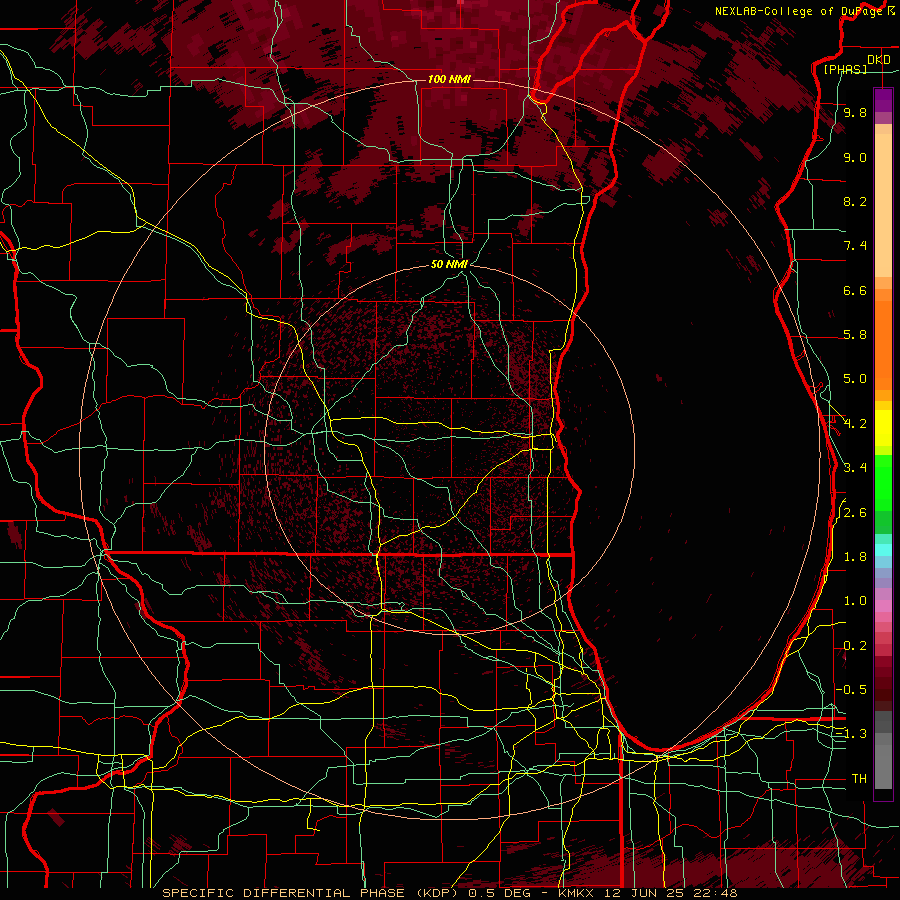Click the 5.0 scale value

(x=855, y=379)
